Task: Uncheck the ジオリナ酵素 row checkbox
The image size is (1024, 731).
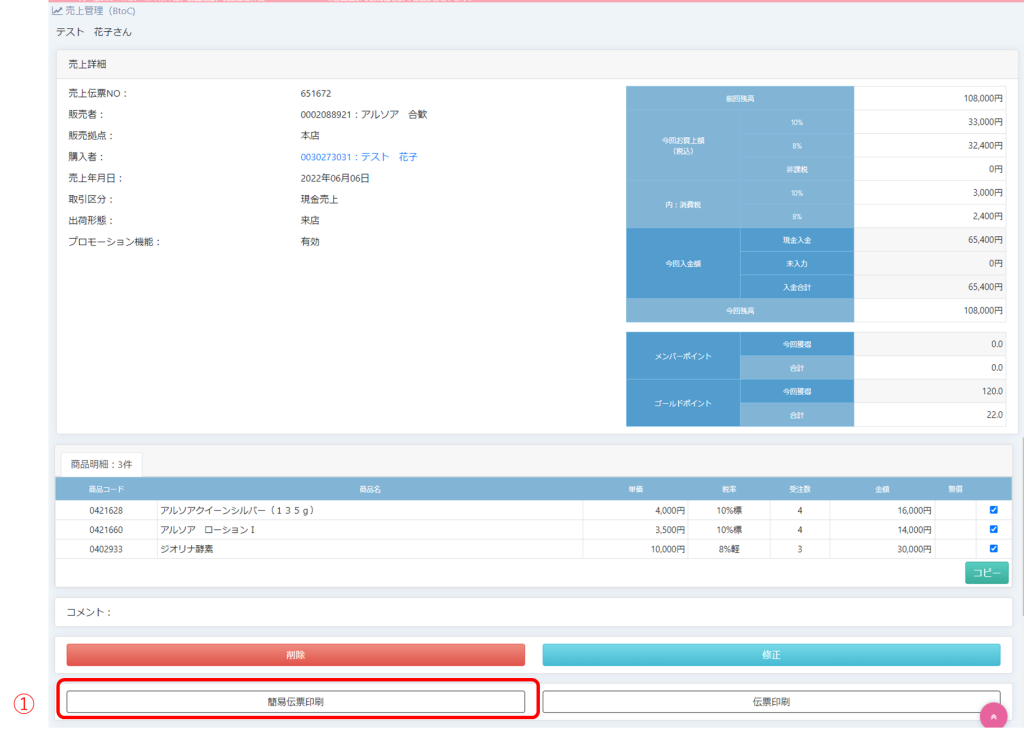Action: 993,549
